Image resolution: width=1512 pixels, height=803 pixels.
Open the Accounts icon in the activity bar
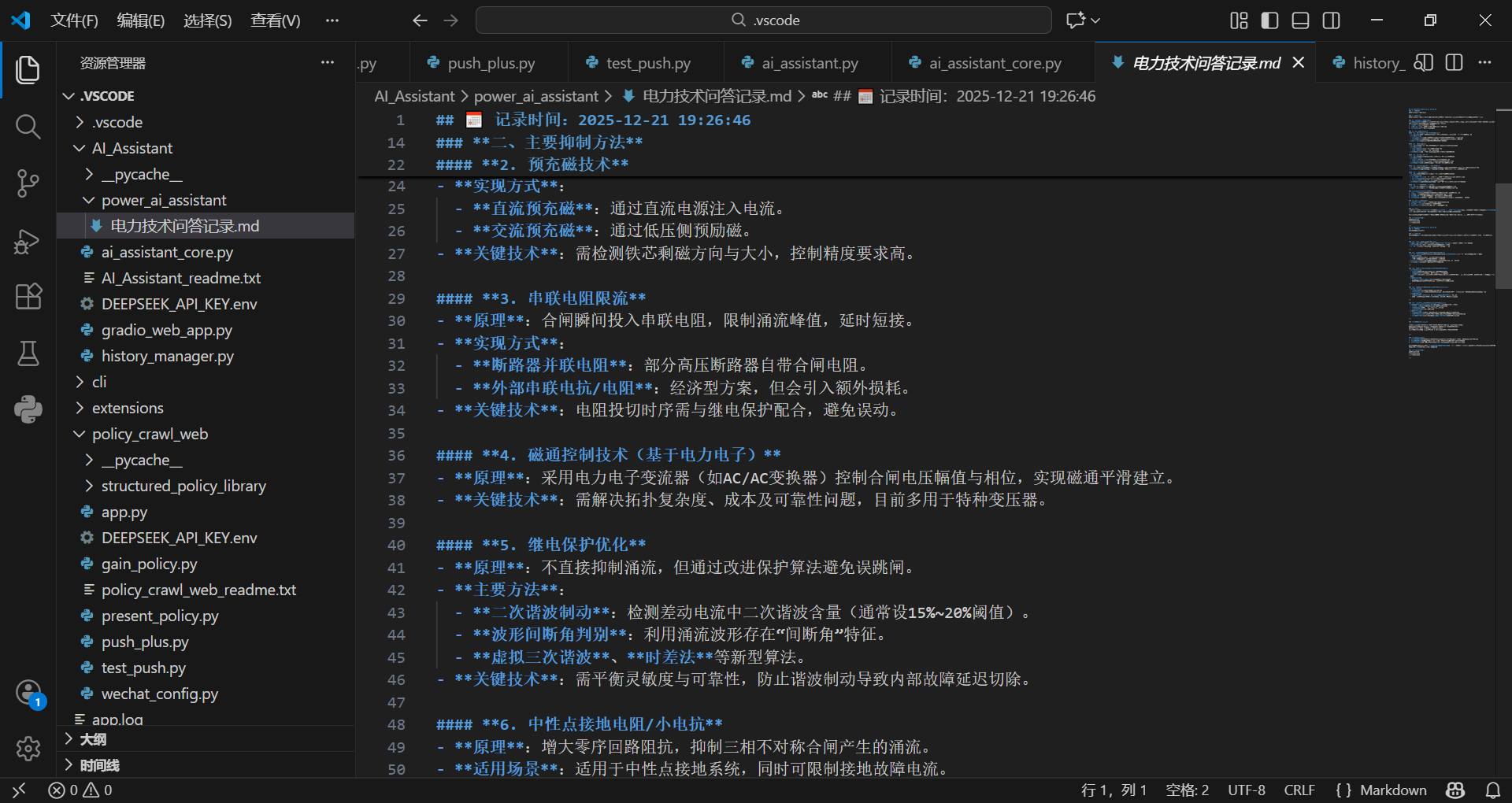(x=28, y=693)
